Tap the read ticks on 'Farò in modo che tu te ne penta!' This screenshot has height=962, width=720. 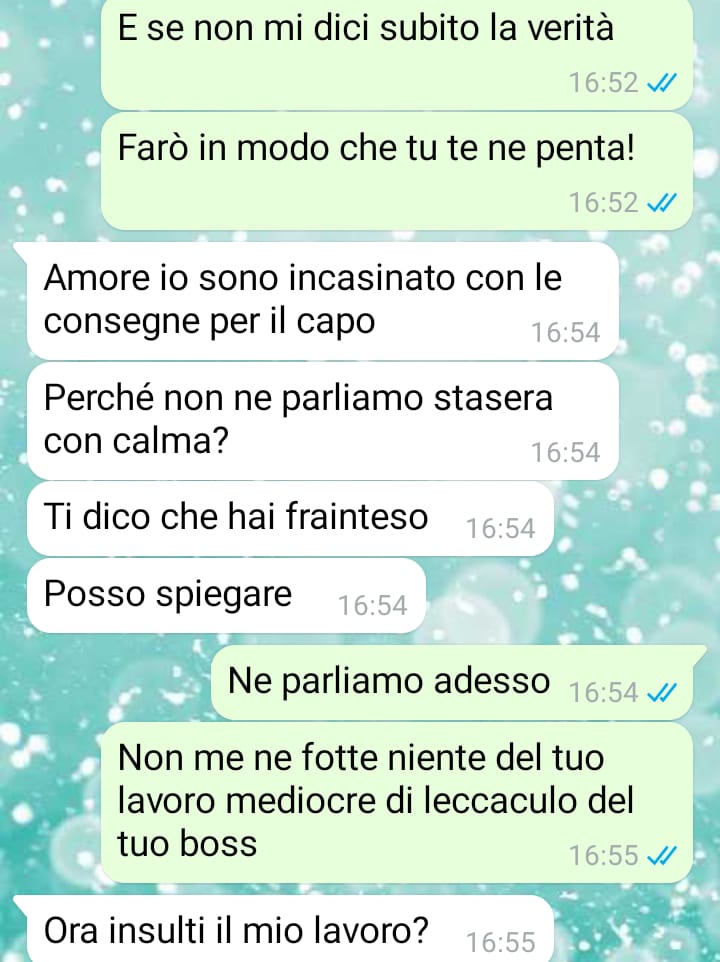pyautogui.click(x=662, y=202)
